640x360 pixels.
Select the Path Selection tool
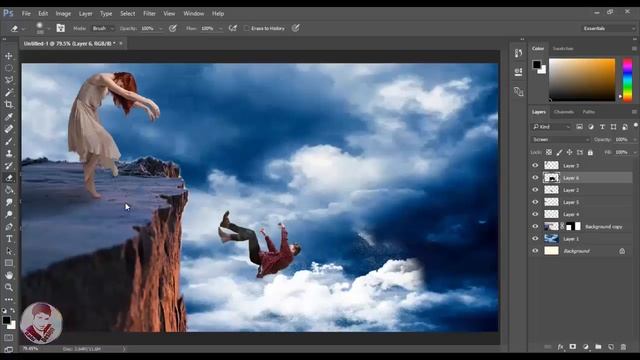click(x=9, y=251)
